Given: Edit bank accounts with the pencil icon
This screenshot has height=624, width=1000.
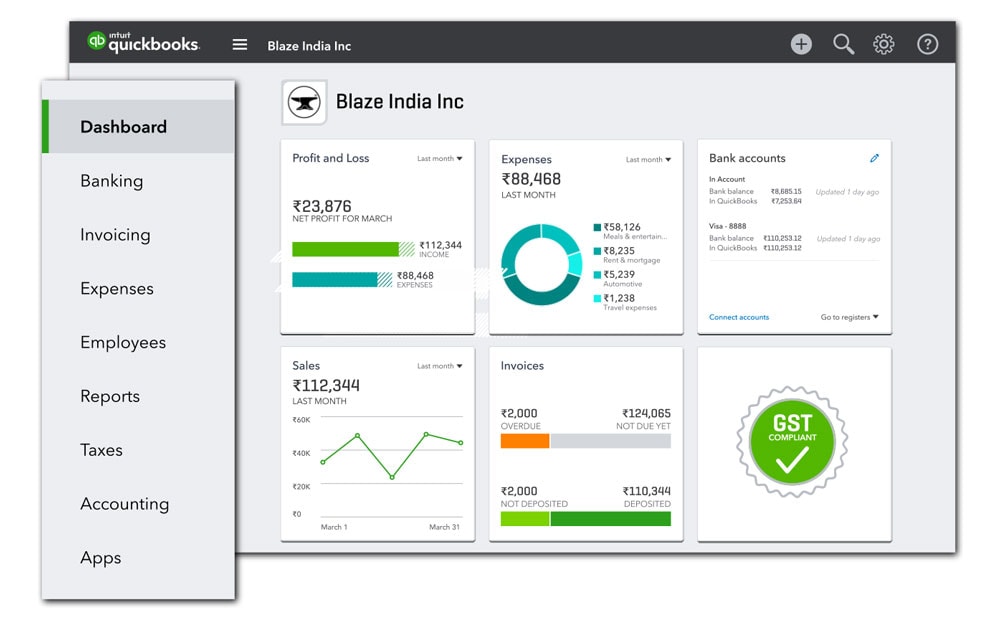Looking at the screenshot, I should point(874,158).
